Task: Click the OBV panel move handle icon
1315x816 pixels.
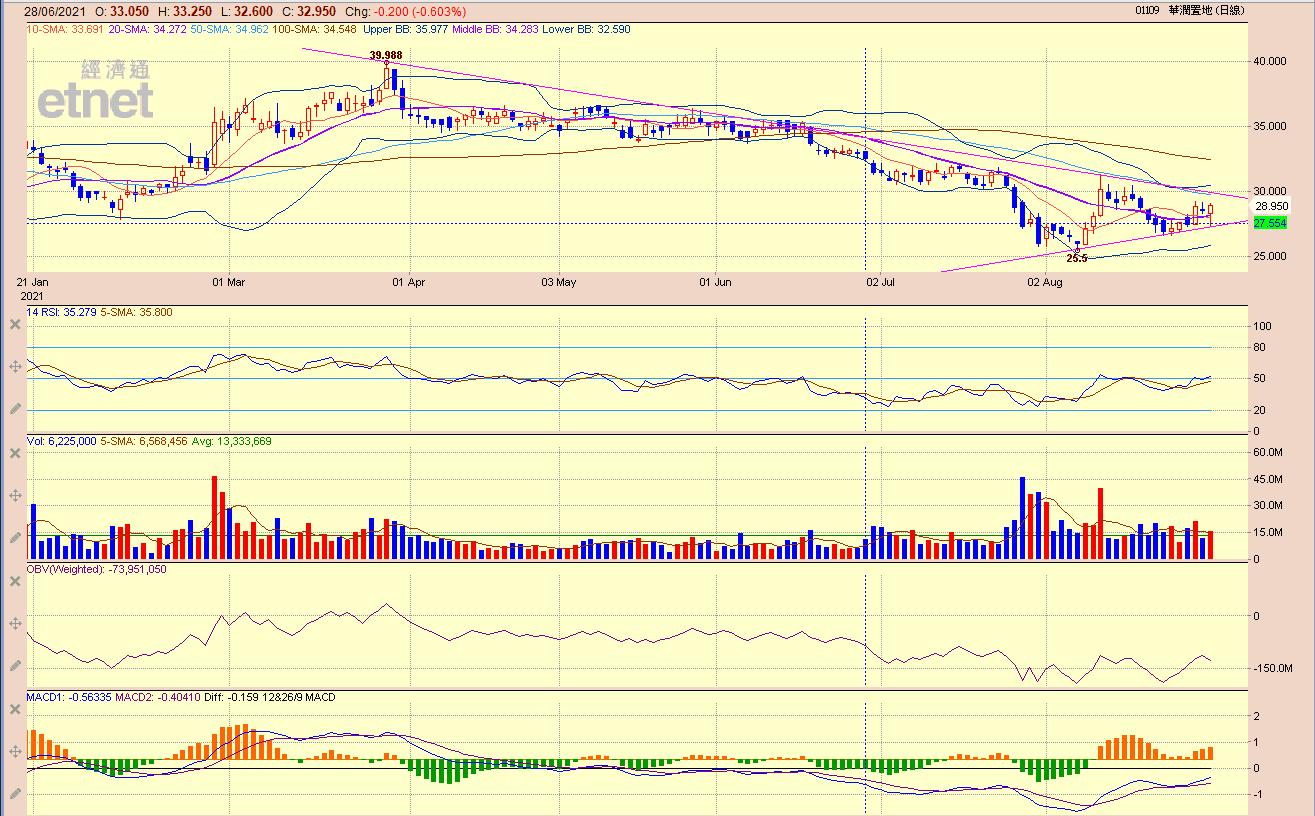Action: [x=15, y=623]
